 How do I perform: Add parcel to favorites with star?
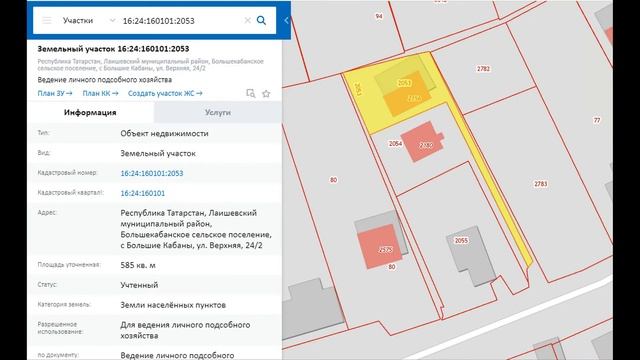coord(266,93)
